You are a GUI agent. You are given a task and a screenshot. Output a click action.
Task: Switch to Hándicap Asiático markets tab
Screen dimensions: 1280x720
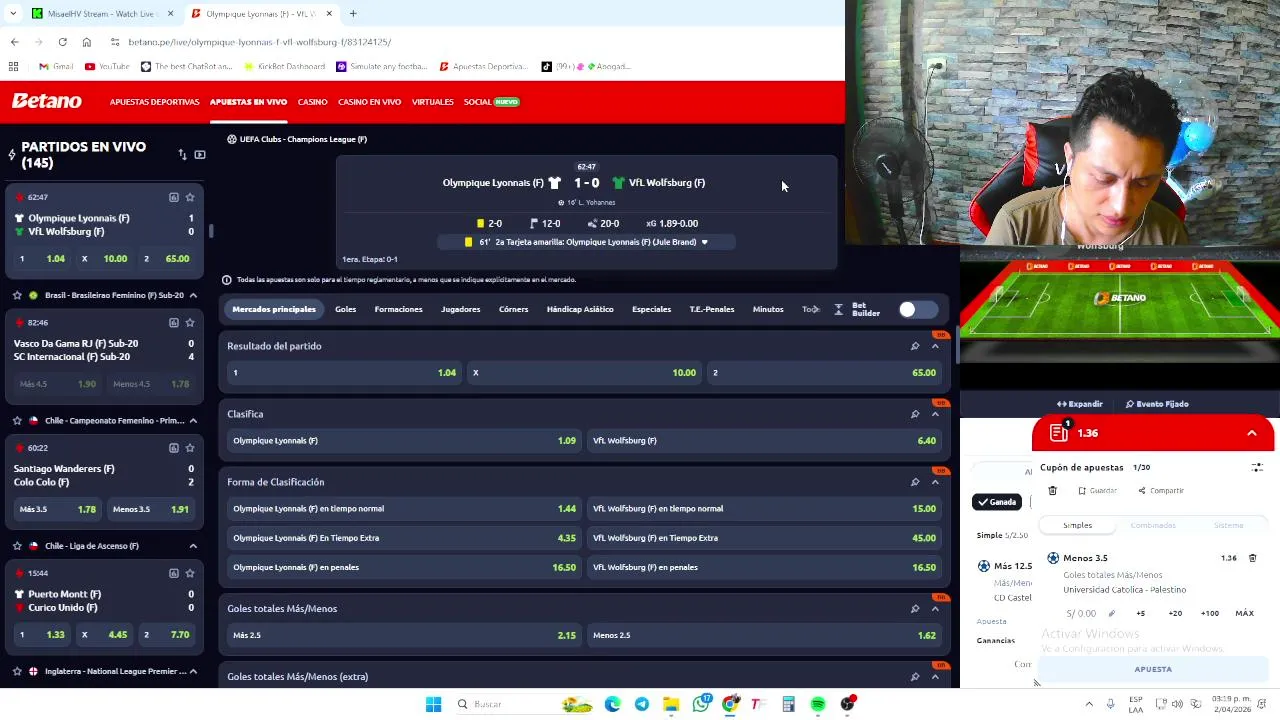tap(580, 309)
